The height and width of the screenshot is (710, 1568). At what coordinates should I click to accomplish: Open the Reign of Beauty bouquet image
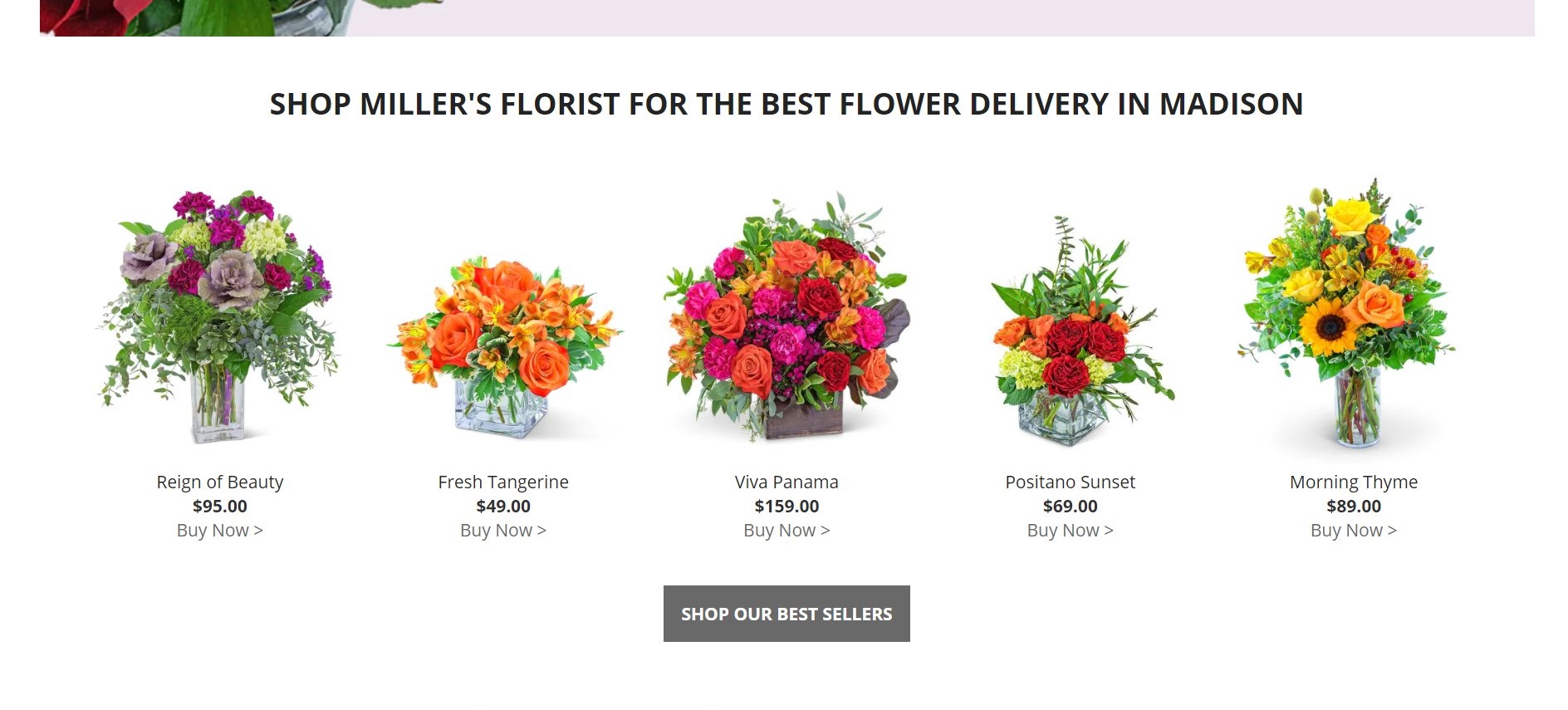point(219,316)
